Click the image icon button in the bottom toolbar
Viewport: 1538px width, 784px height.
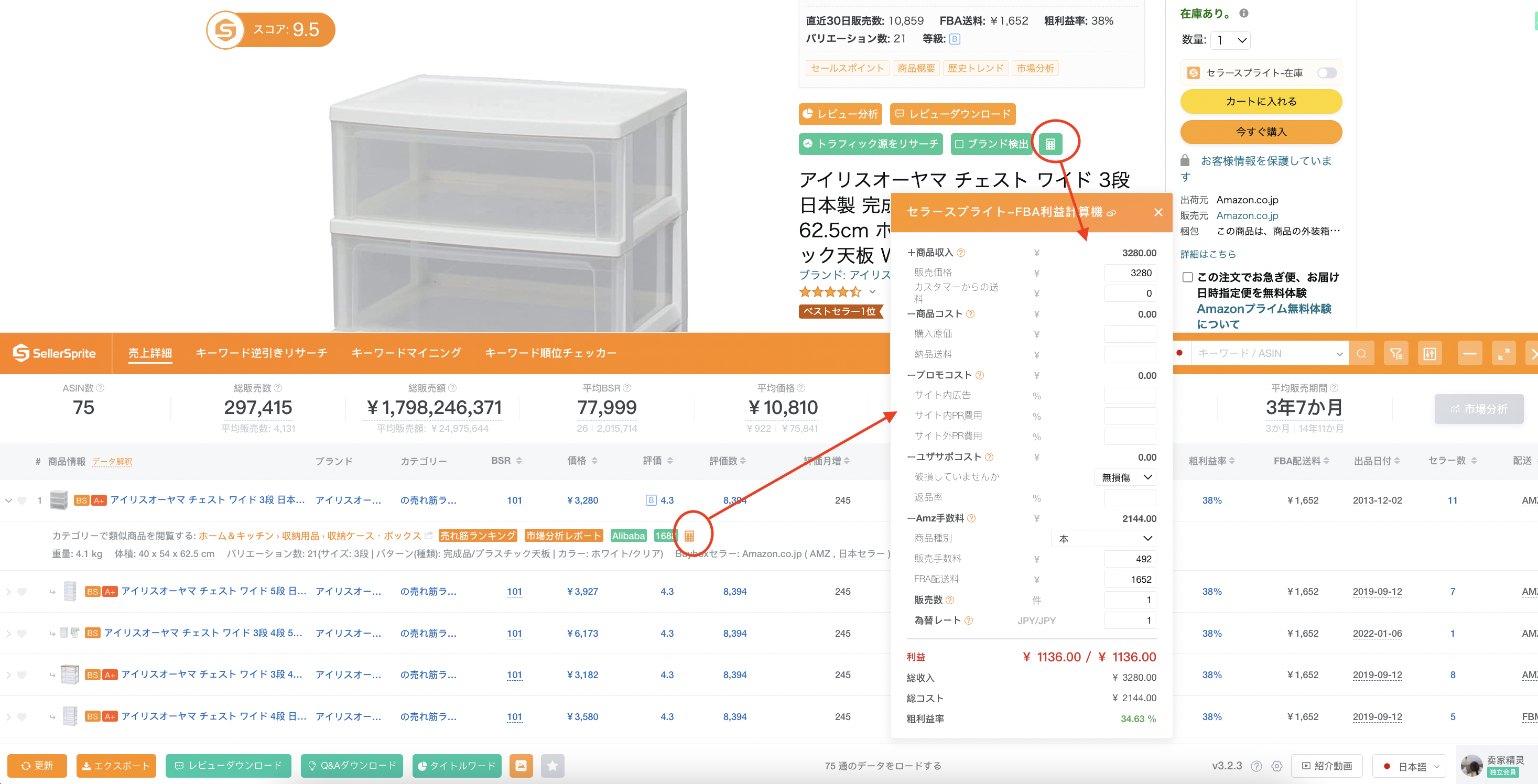tap(521, 766)
